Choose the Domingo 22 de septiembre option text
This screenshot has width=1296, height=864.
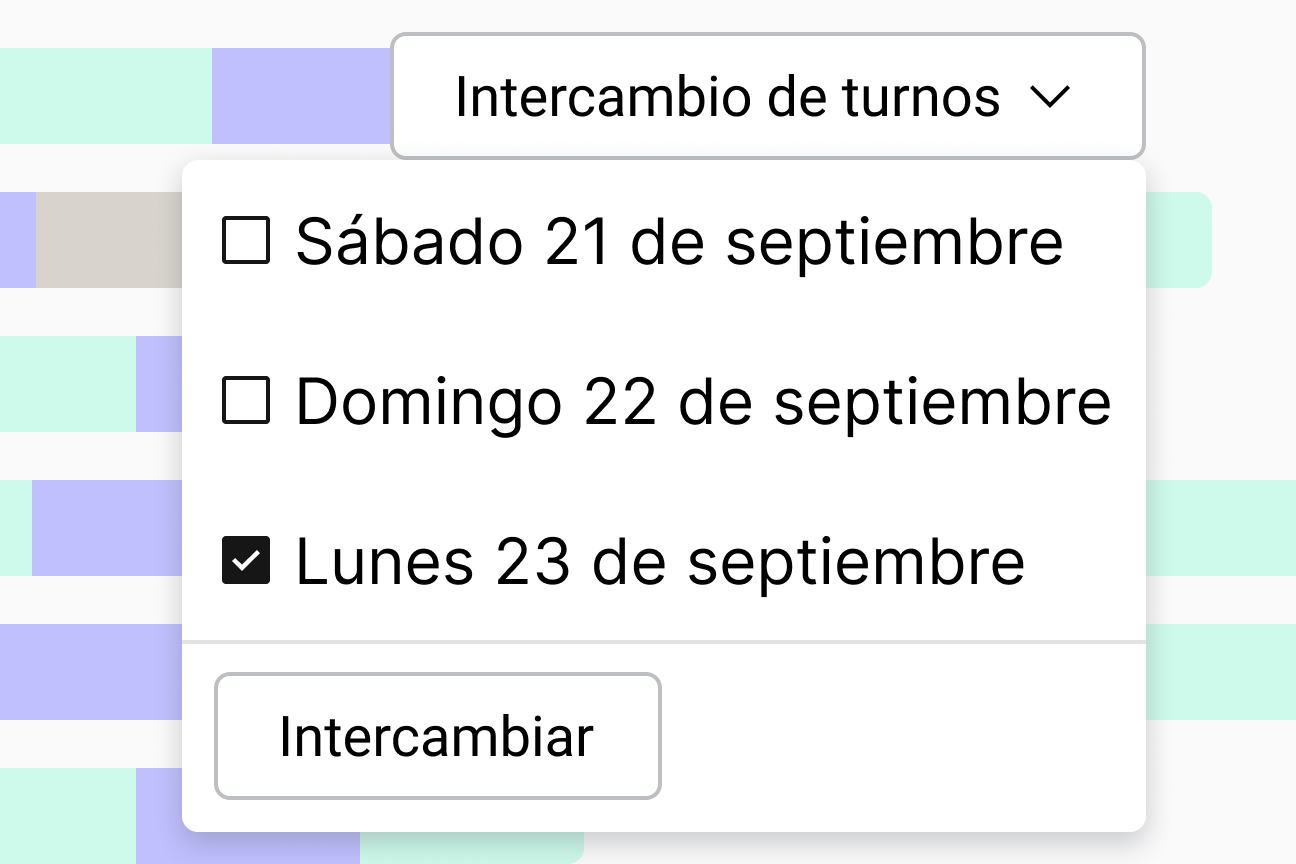click(x=702, y=402)
